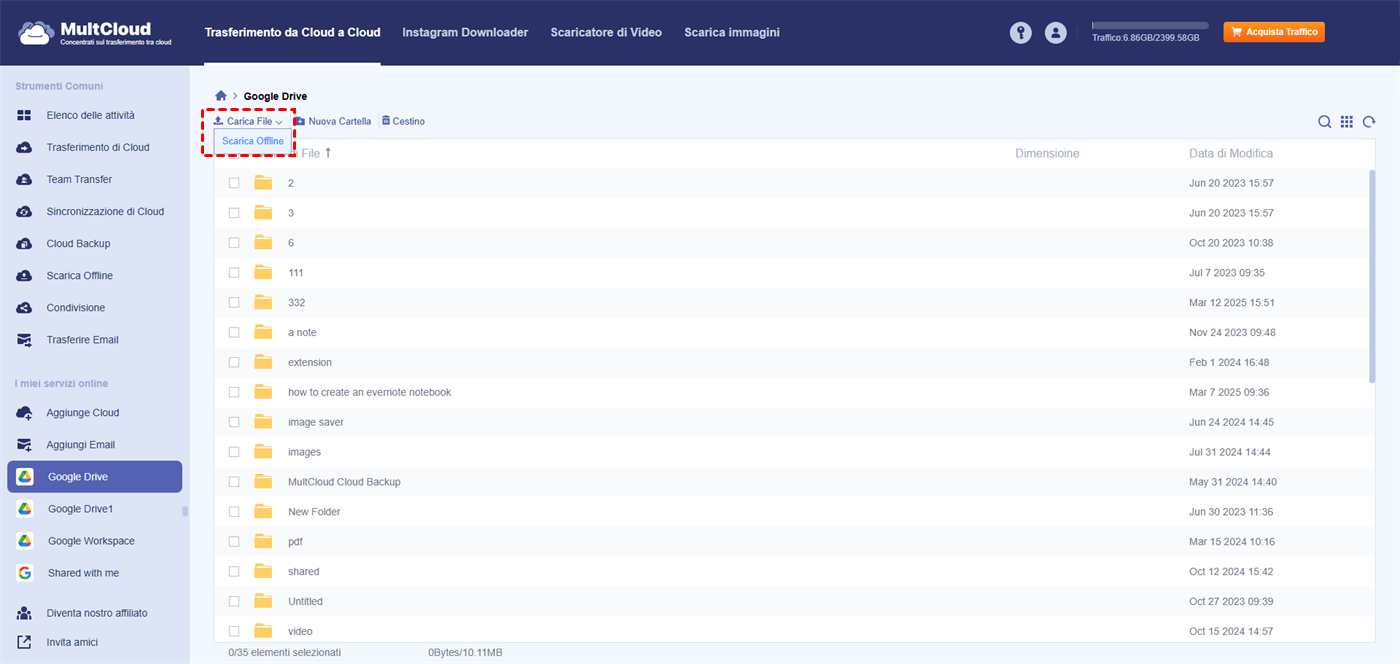Viewport: 1400px width, 664px height.
Task: Click the traffic usage progress bar
Action: [x=1150, y=25]
